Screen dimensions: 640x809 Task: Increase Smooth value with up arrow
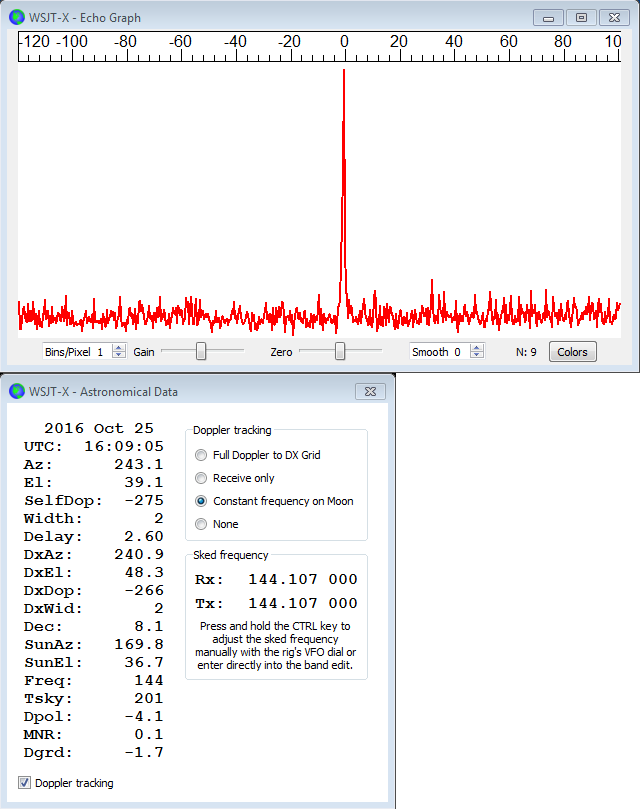pos(477,348)
